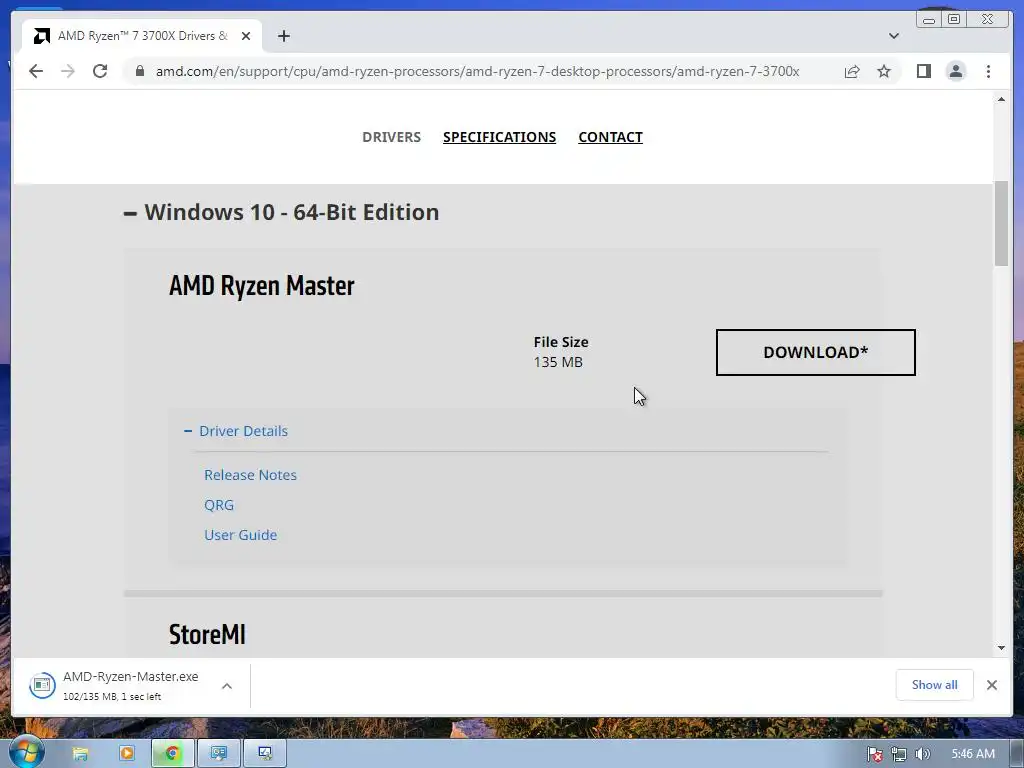
Task: Open the CONTACT section
Action: coord(611,137)
